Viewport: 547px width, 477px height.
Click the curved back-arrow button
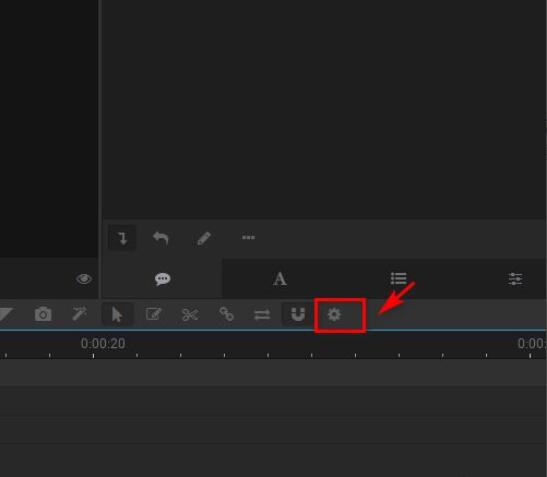point(161,238)
